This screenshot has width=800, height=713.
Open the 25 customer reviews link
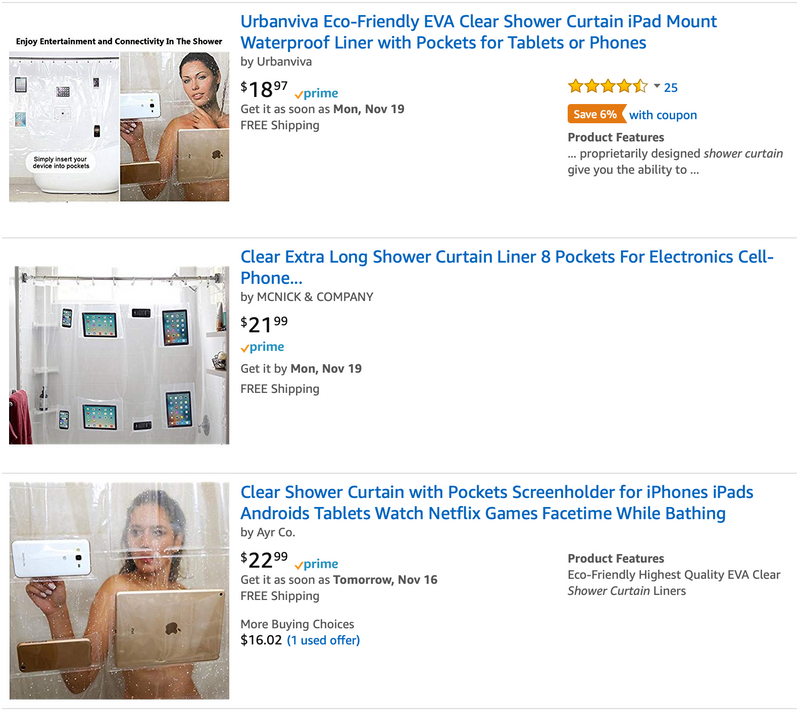(x=671, y=88)
